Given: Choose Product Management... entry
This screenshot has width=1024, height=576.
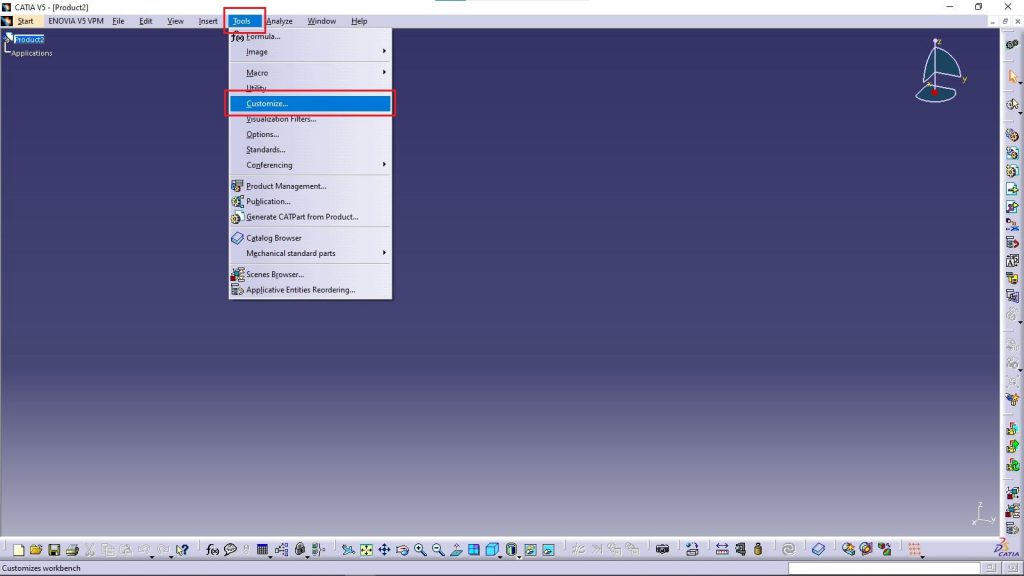Looking at the screenshot, I should (x=310, y=186).
